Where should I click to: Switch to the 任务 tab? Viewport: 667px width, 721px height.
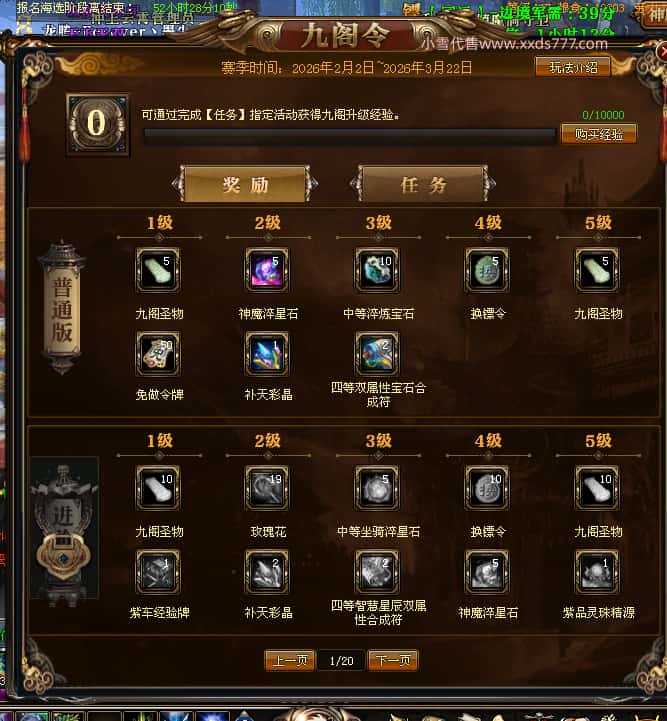pos(423,184)
